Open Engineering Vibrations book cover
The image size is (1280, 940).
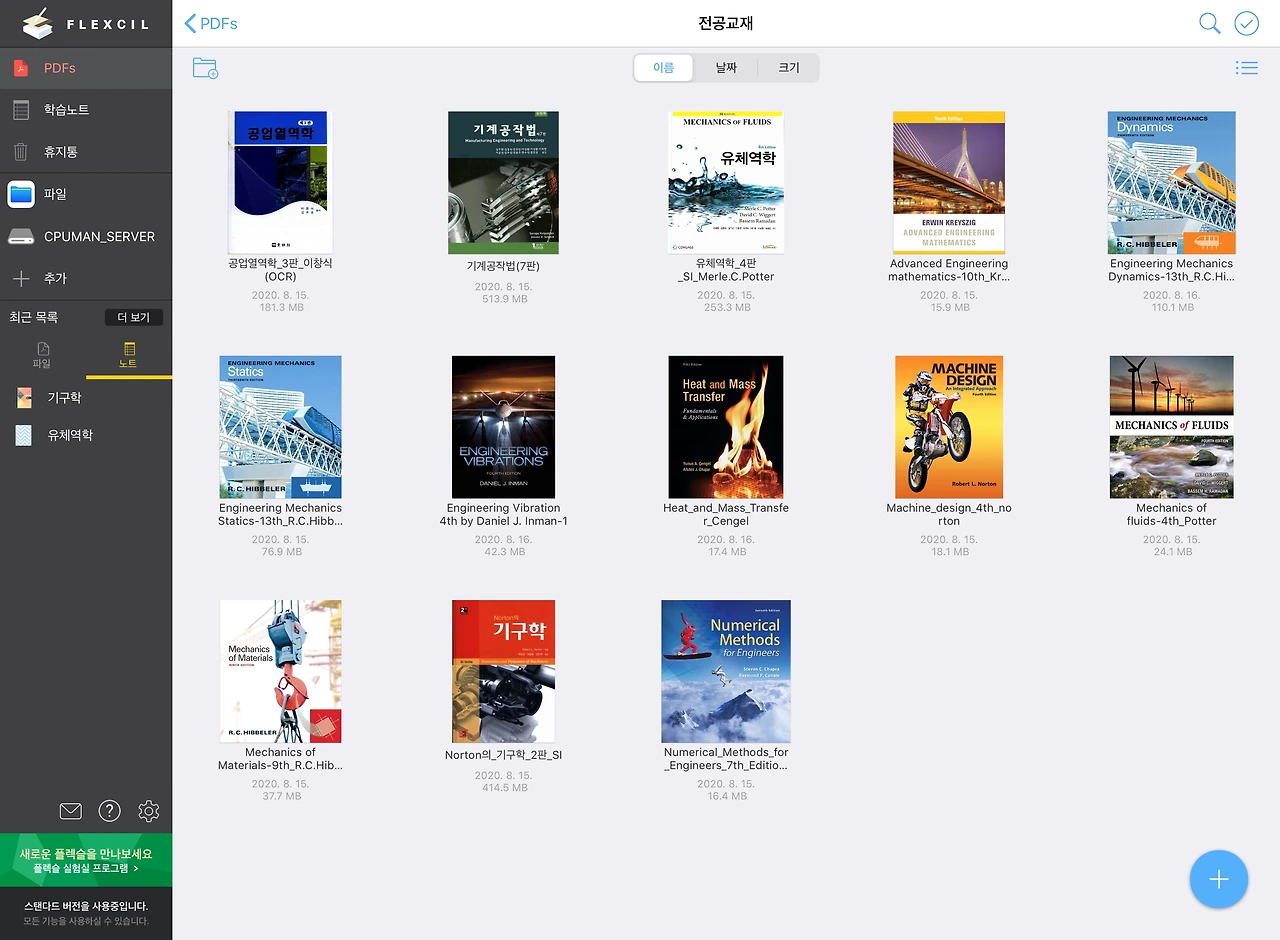[x=503, y=427]
